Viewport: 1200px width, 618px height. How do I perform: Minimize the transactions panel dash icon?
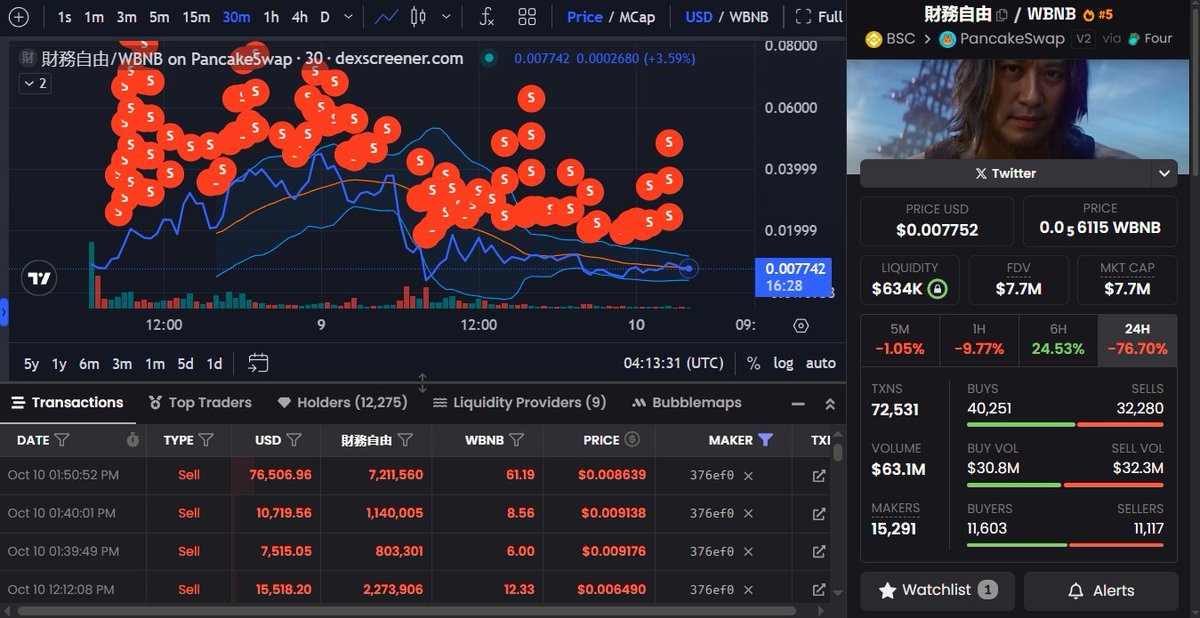(x=798, y=403)
